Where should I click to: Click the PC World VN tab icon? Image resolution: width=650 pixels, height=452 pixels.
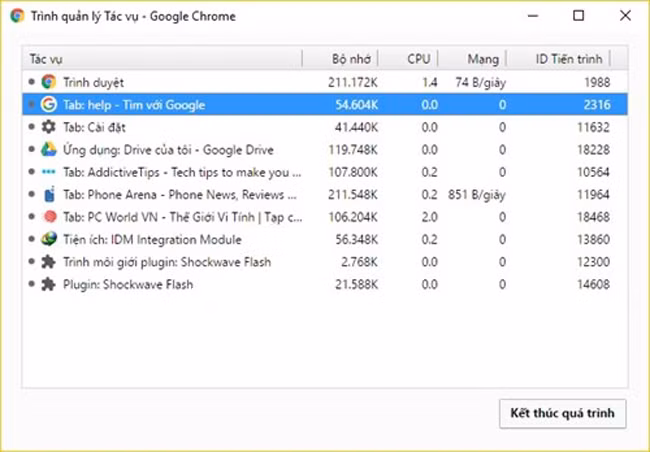[x=48, y=217]
